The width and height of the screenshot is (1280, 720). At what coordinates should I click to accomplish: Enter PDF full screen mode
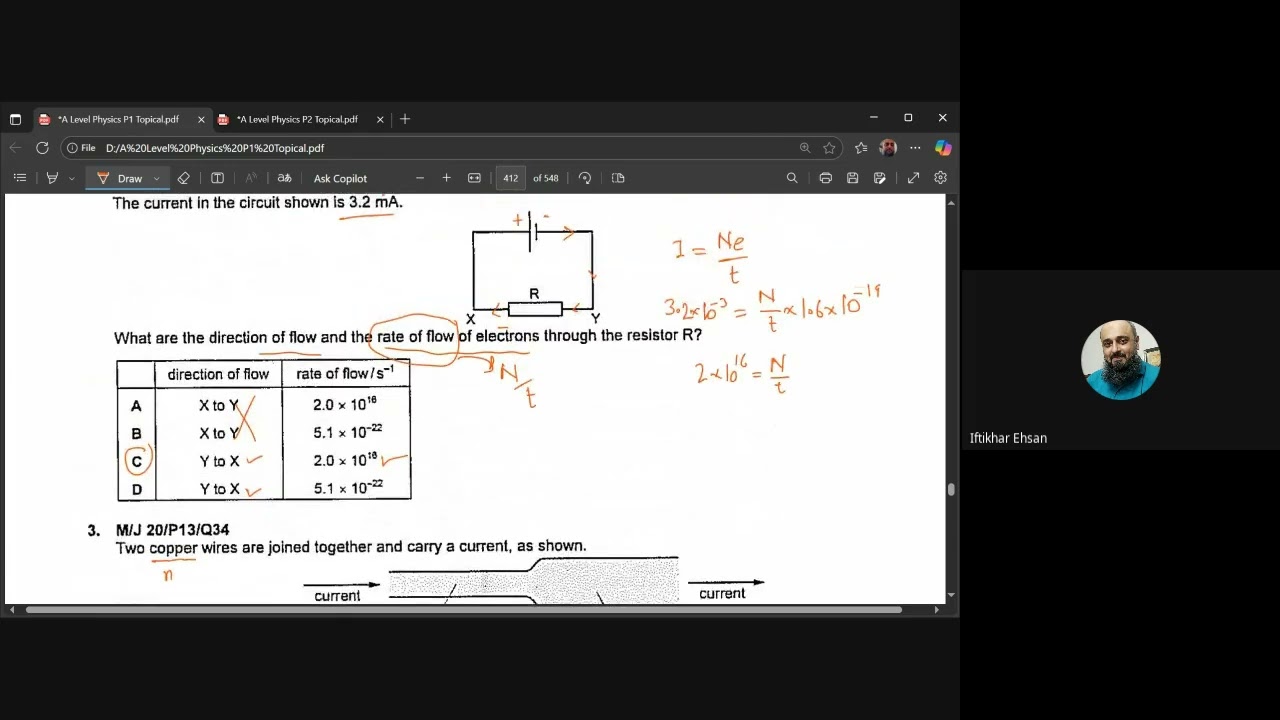(x=913, y=178)
